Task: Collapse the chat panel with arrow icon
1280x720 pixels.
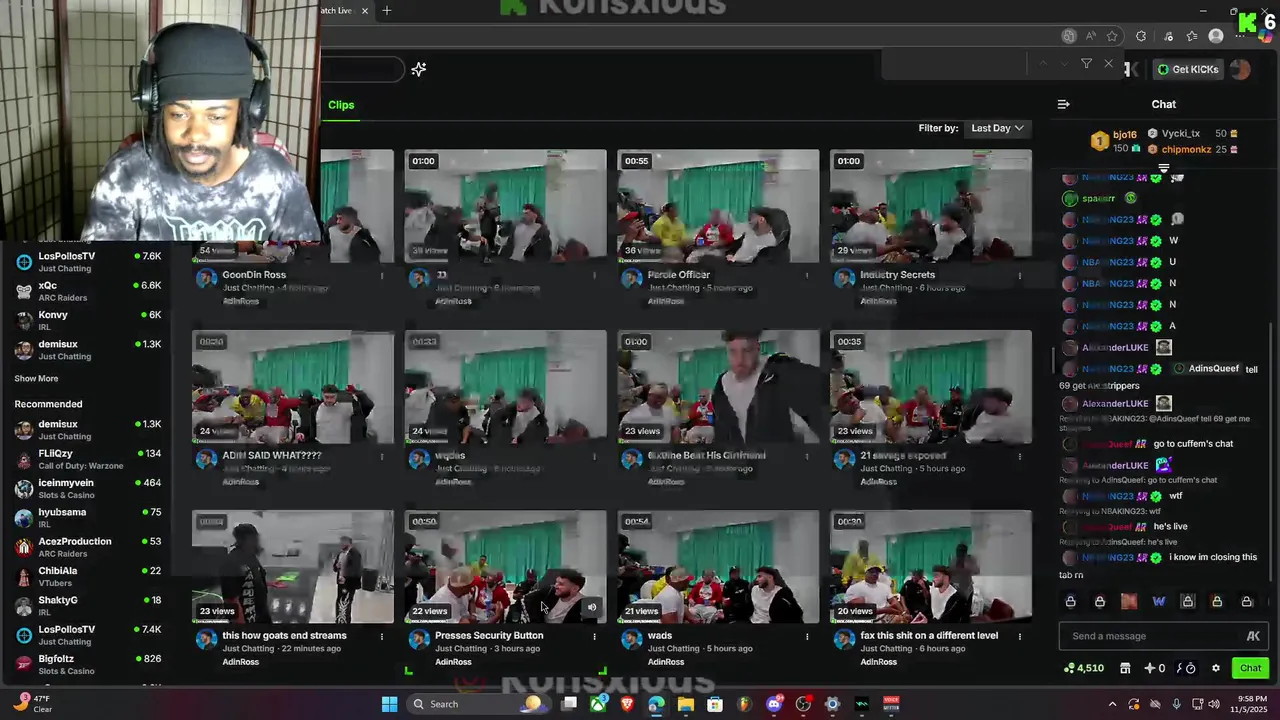Action: click(1064, 104)
